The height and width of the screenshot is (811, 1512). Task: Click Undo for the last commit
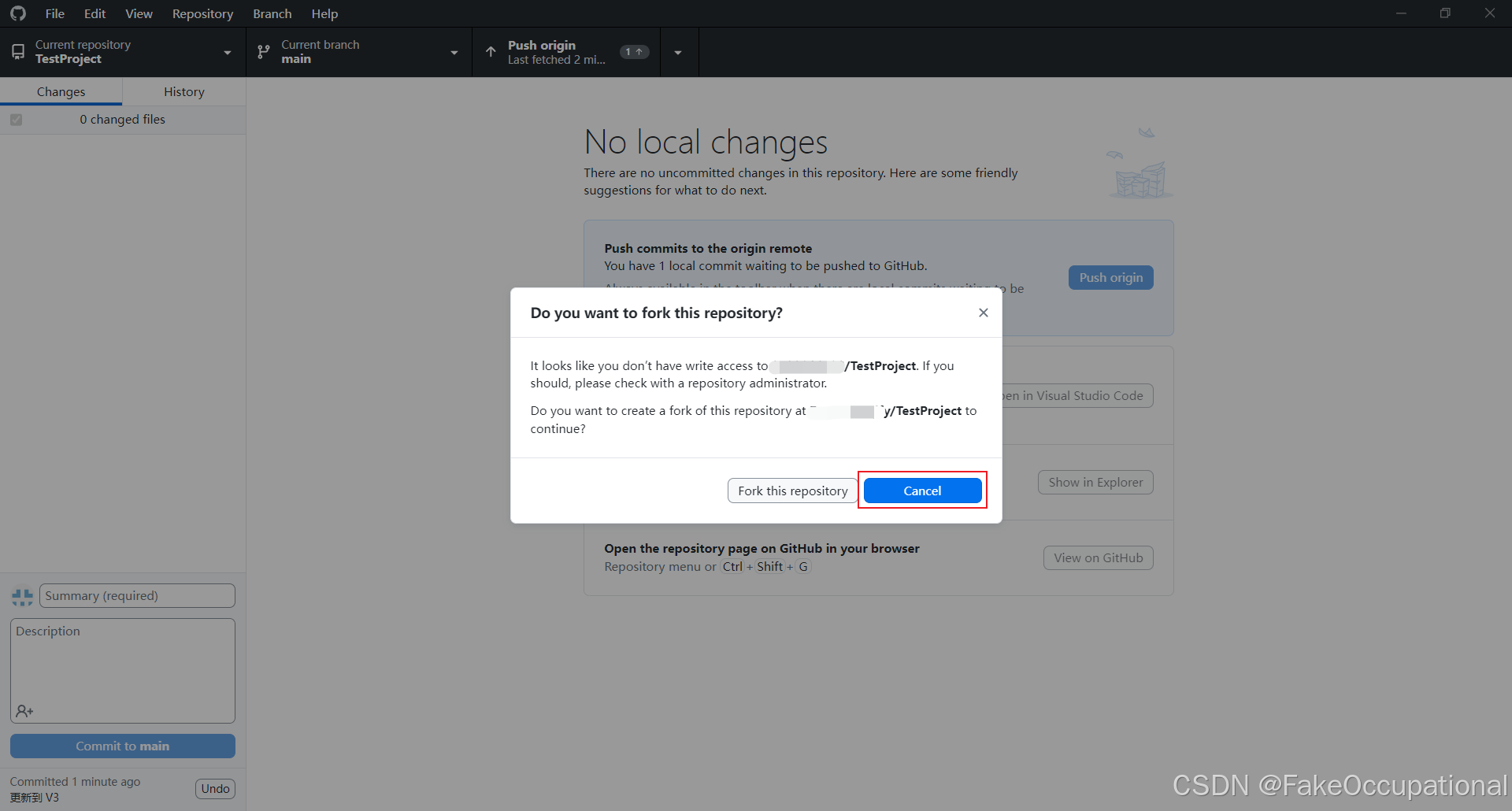(x=215, y=788)
